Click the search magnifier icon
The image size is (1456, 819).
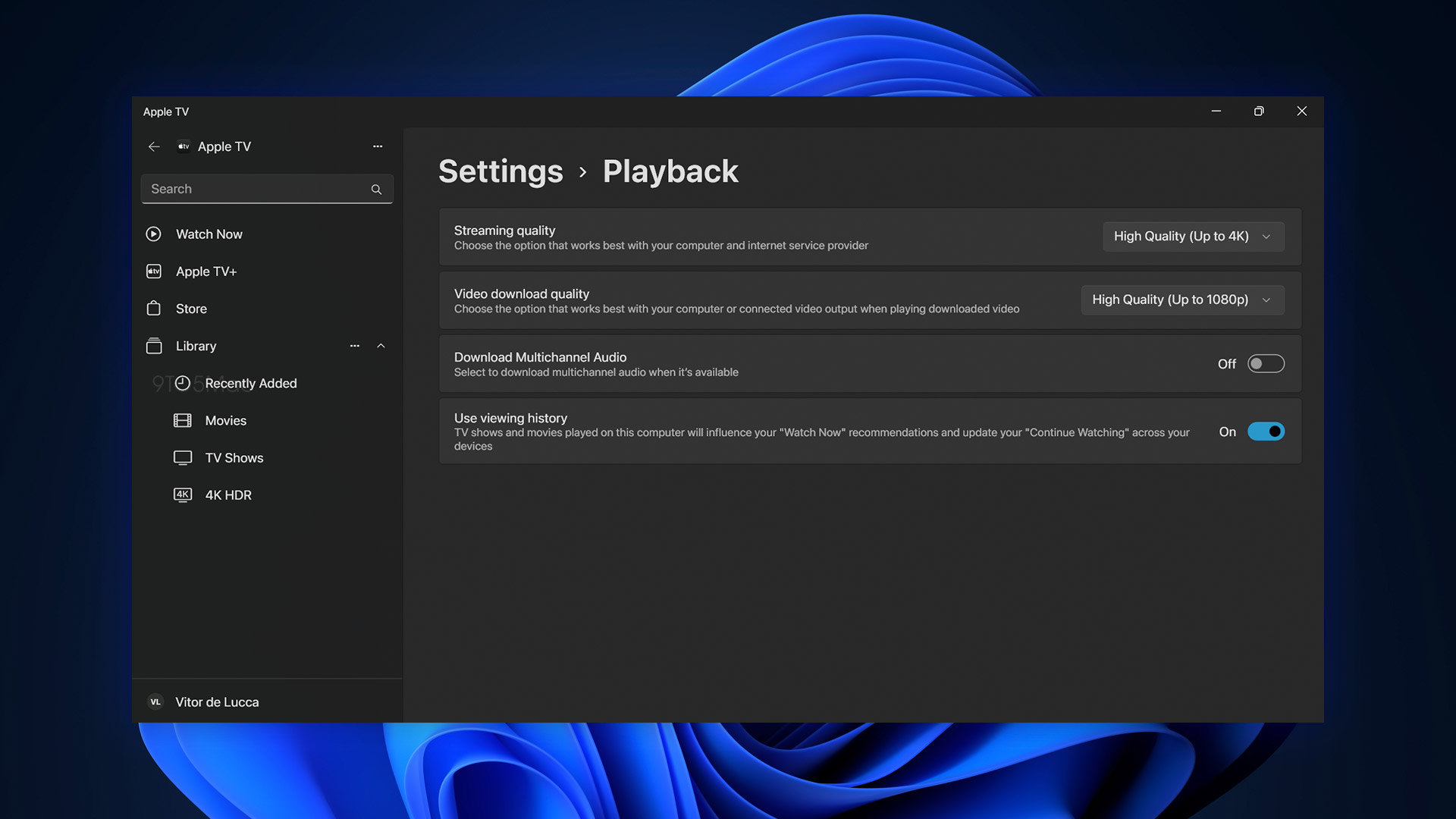click(376, 189)
